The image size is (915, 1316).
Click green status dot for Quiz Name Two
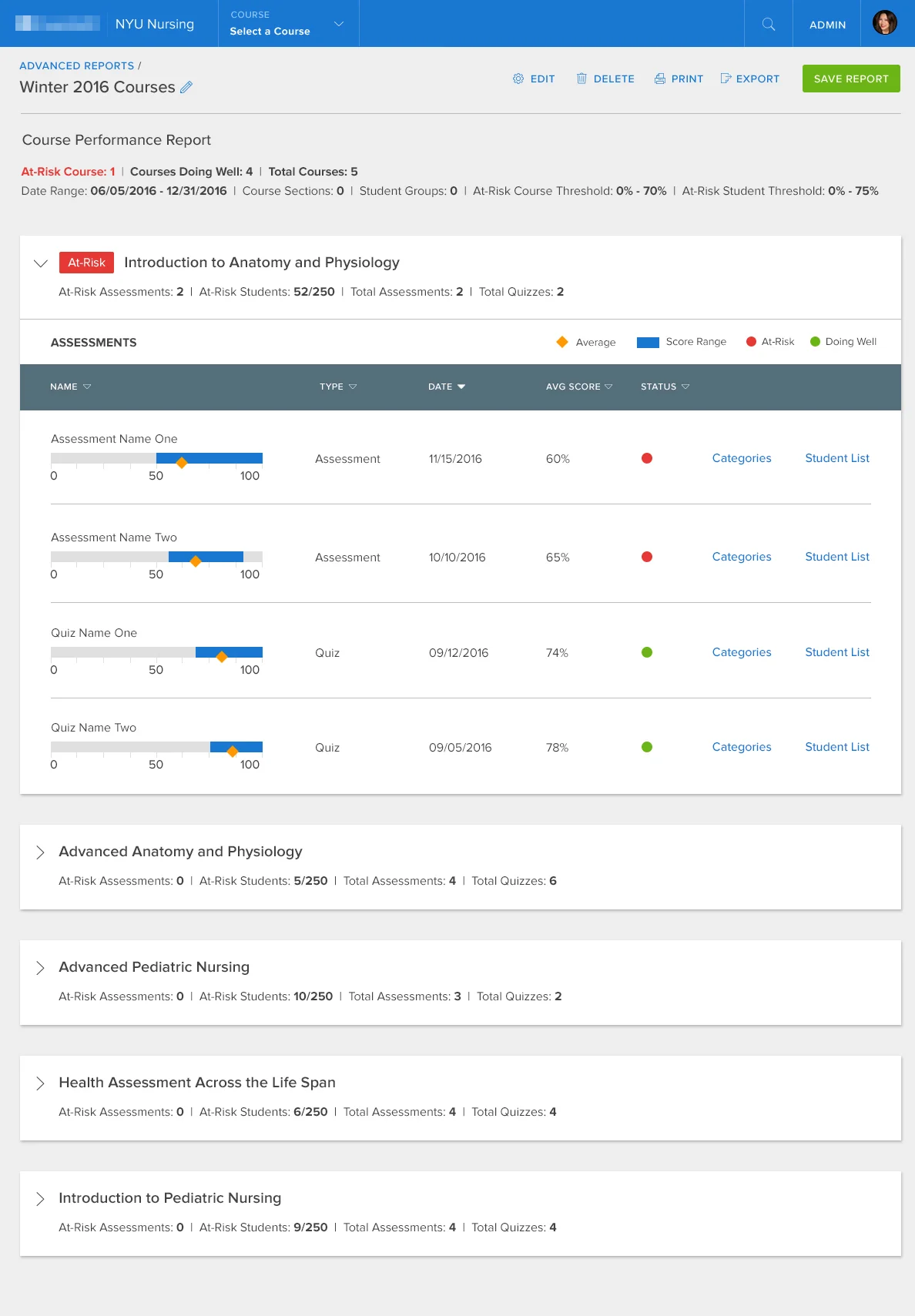647,747
